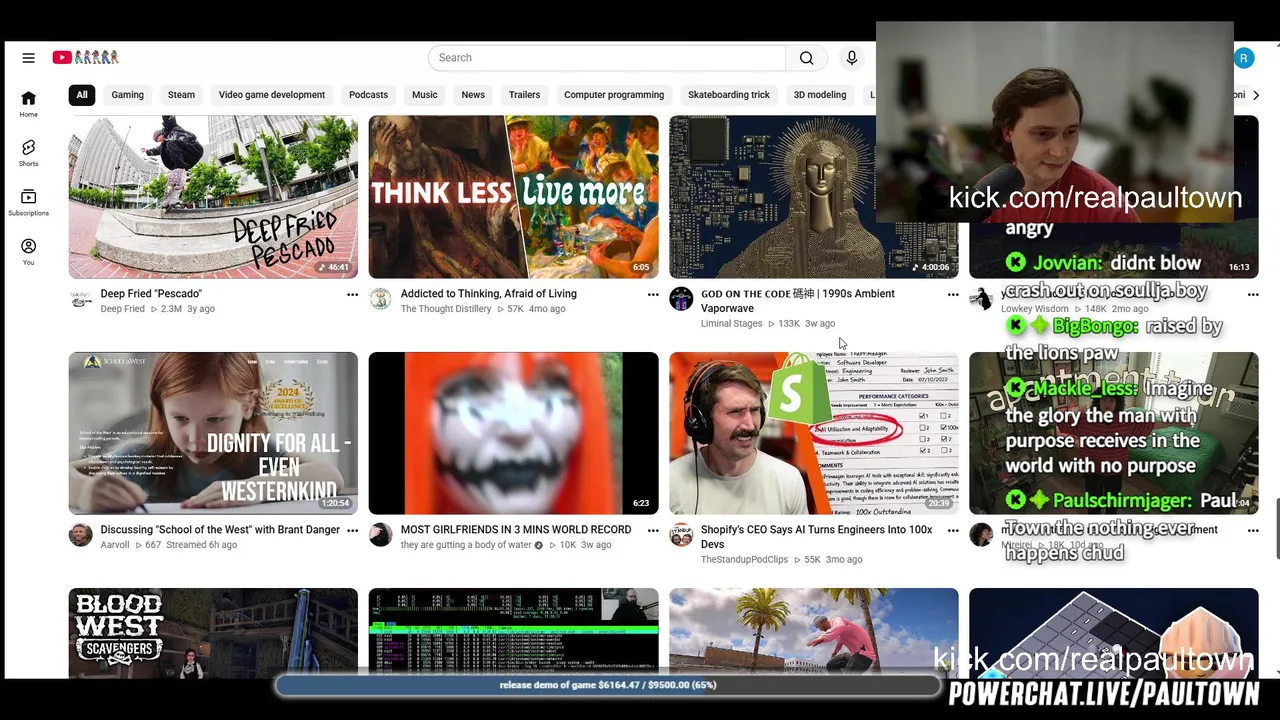The height and width of the screenshot is (720, 1280).
Task: Open options for Addicted to Thinking video
Action: tap(653, 294)
